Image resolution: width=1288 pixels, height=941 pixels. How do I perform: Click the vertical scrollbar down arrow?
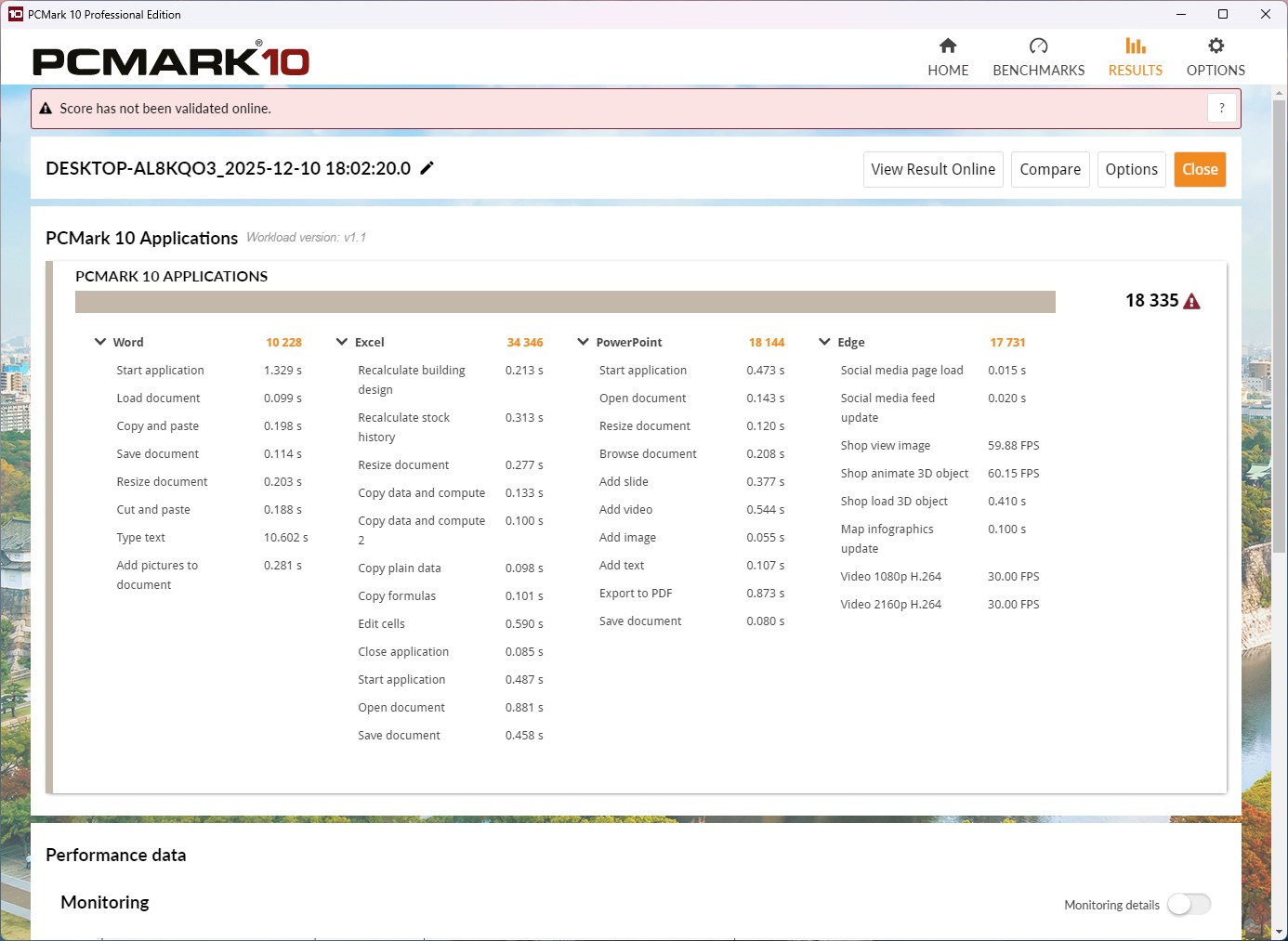click(1279, 931)
